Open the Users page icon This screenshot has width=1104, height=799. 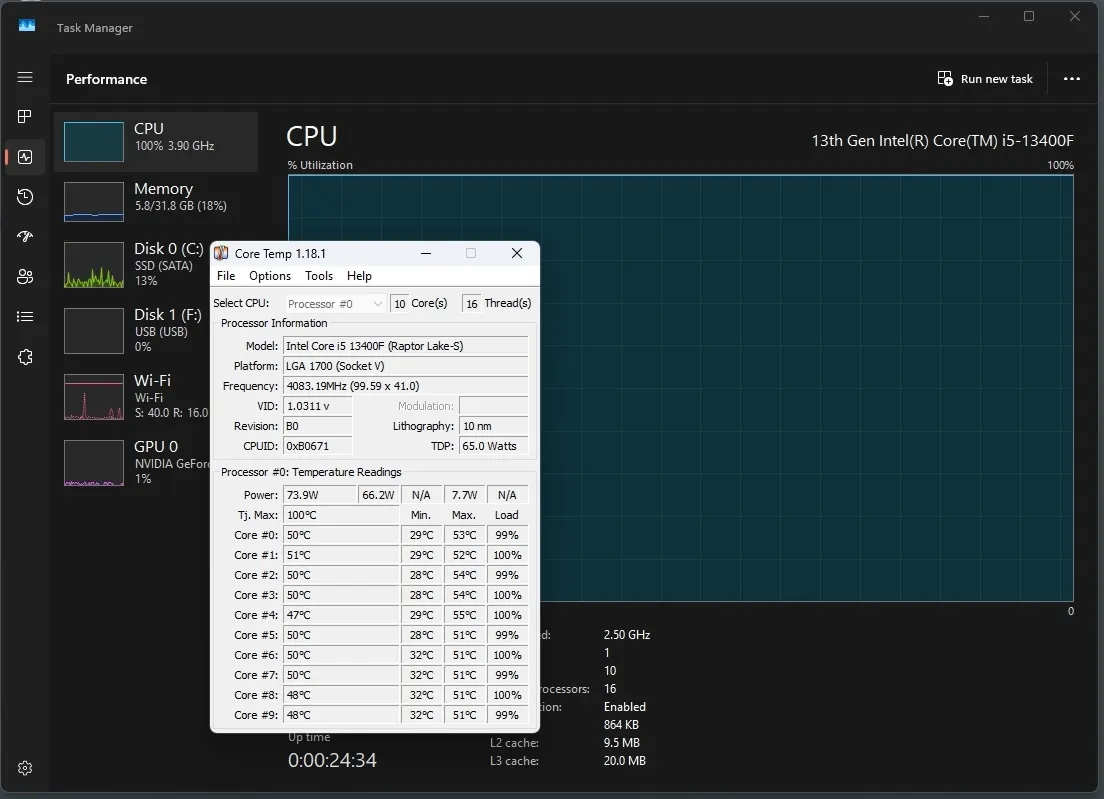pyautogui.click(x=25, y=277)
